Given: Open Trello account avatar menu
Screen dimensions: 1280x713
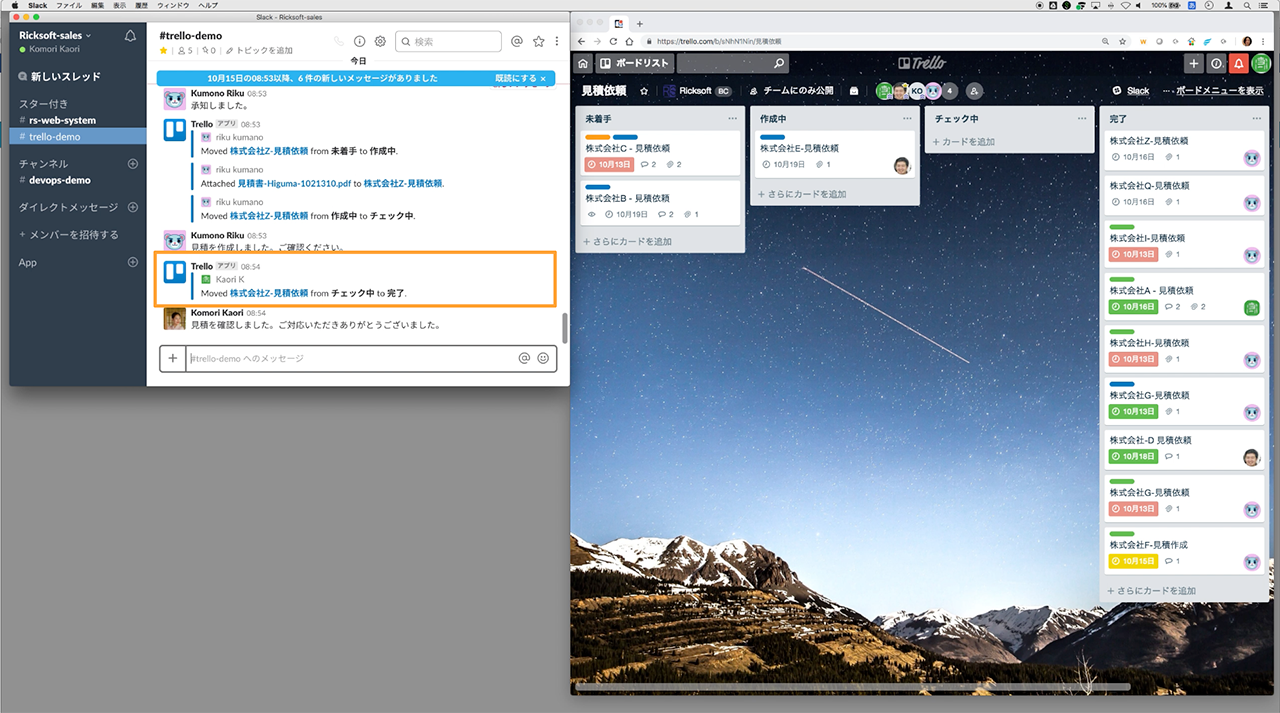Looking at the screenshot, I should [x=1261, y=63].
